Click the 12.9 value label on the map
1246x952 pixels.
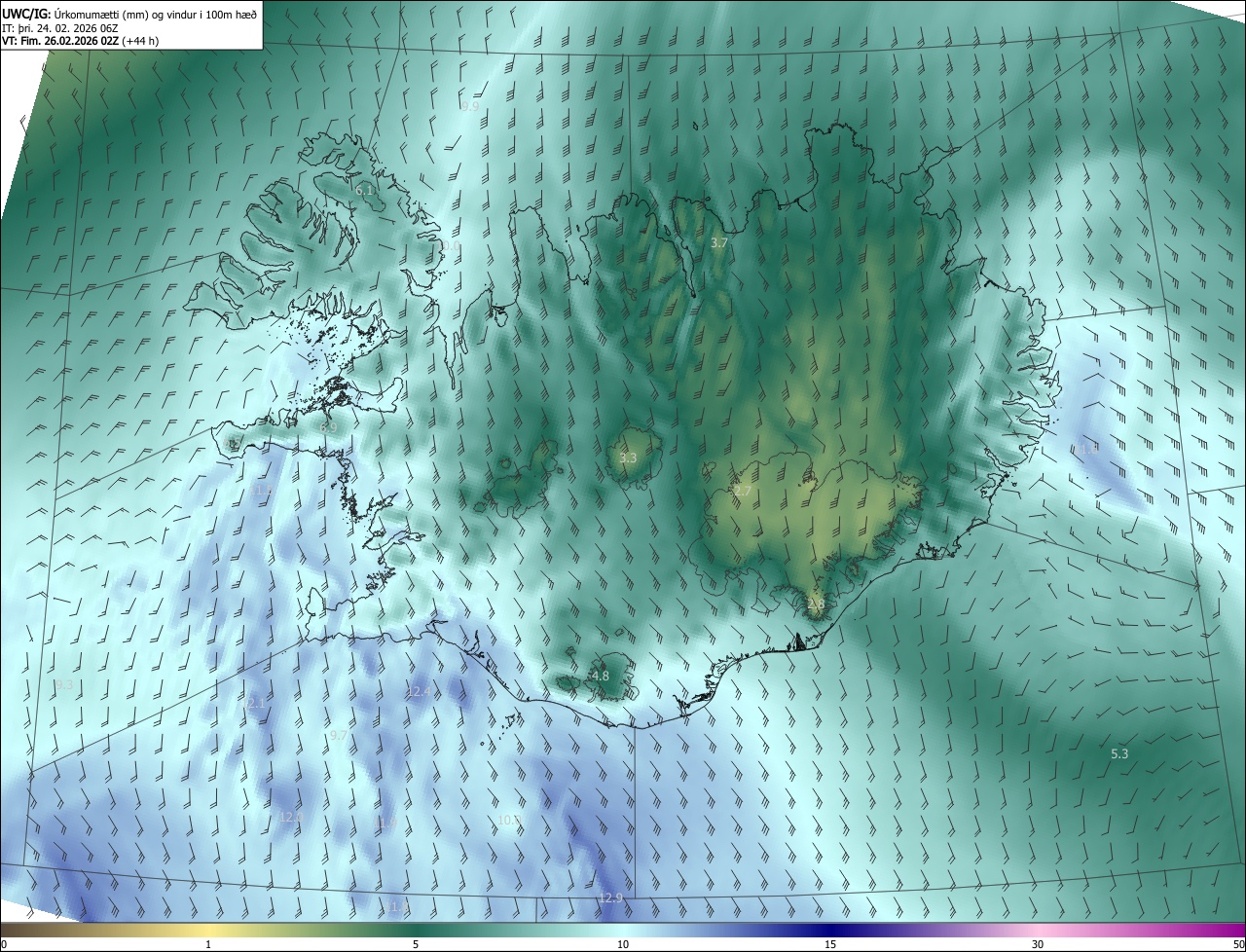(610, 897)
